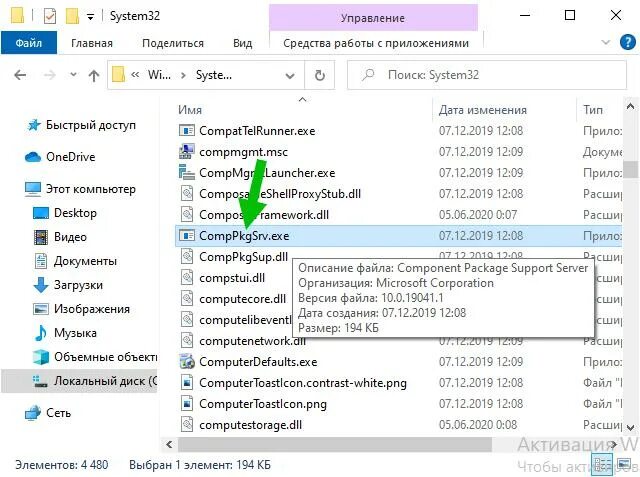Screen dimensions: 640x477
Task: Click the CompMgmtLauncher.exe file icon
Action: pos(187,173)
